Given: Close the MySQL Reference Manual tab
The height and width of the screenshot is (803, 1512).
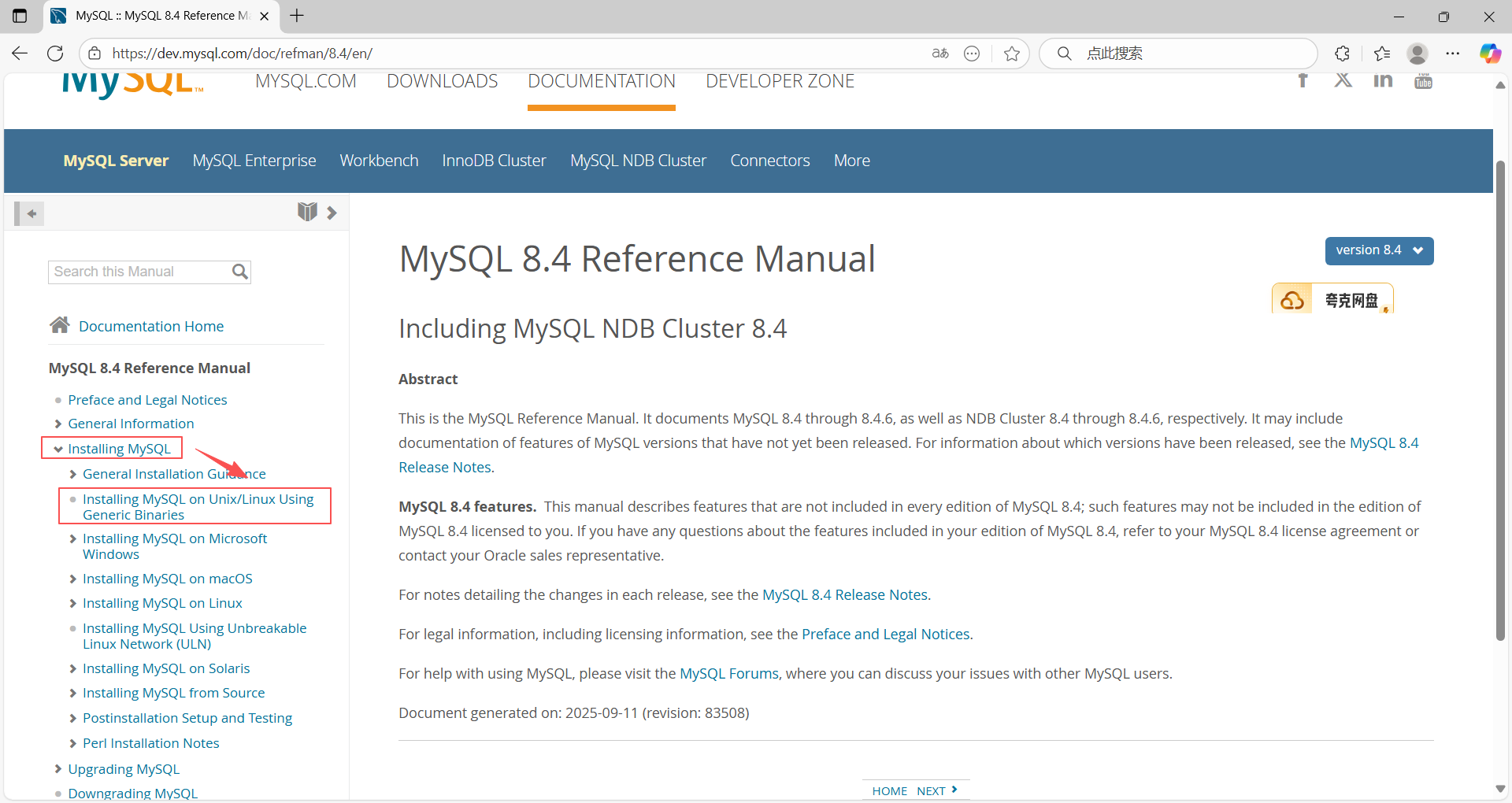Looking at the screenshot, I should 265,16.
